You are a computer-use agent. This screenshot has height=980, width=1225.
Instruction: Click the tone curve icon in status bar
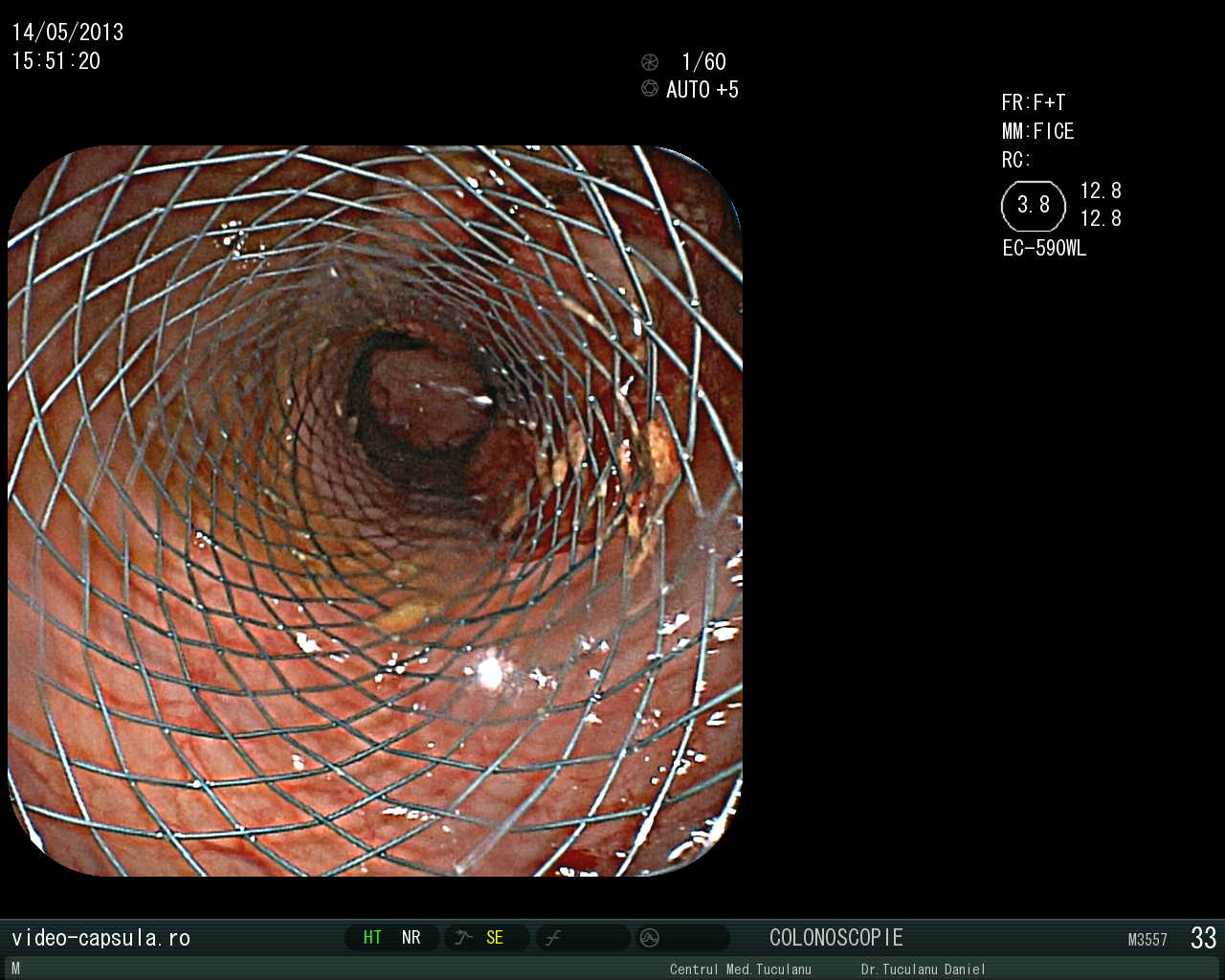point(553,938)
